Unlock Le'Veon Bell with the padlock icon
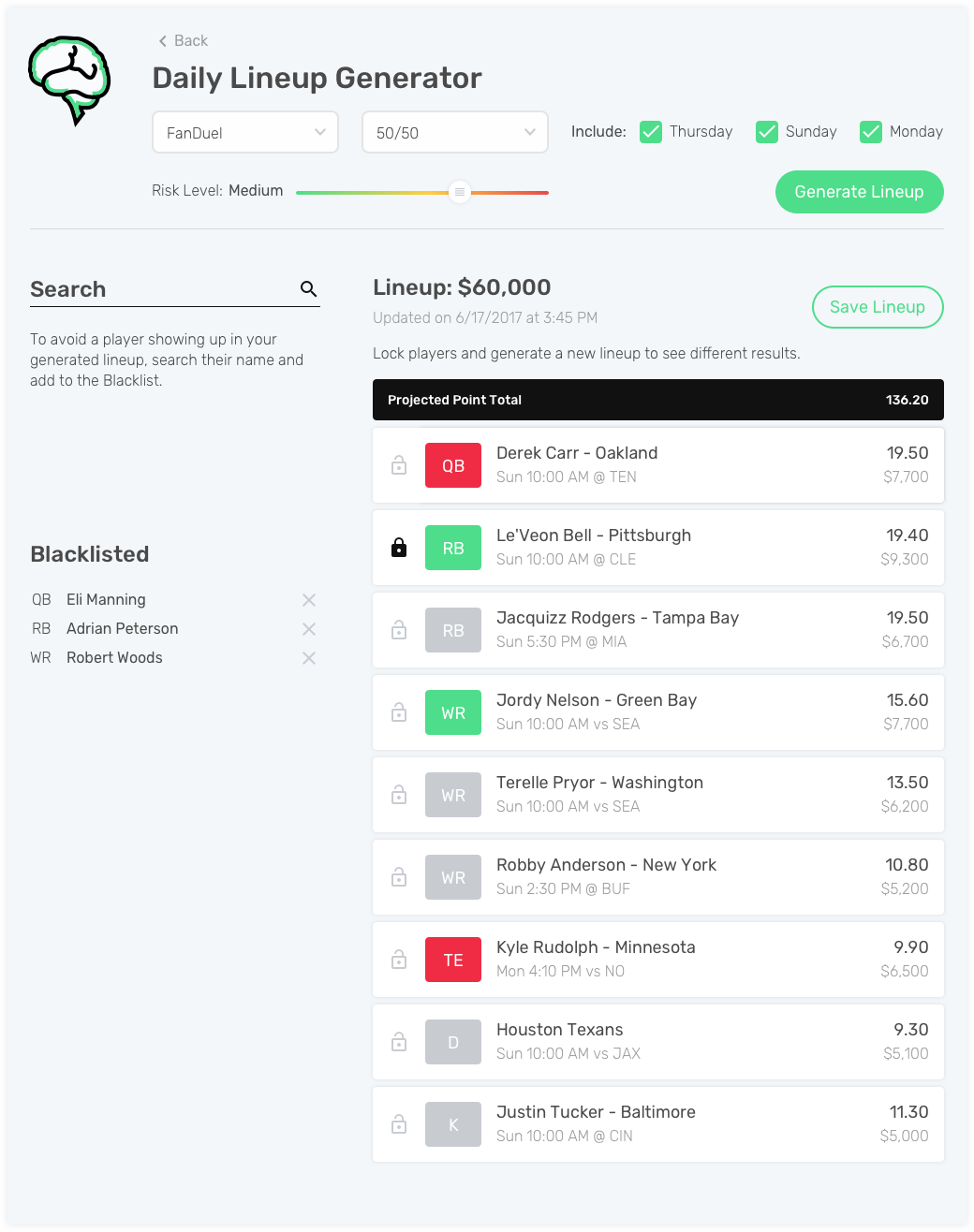 (399, 547)
